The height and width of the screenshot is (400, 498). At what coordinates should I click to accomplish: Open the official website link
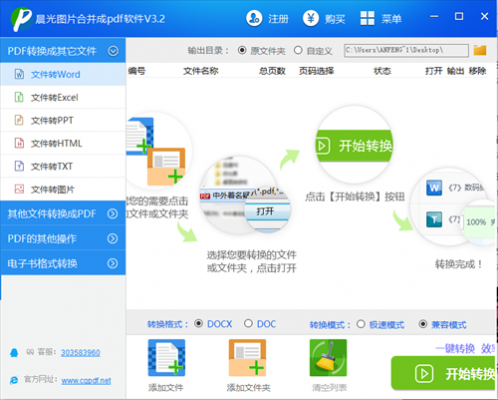[x=86, y=380]
